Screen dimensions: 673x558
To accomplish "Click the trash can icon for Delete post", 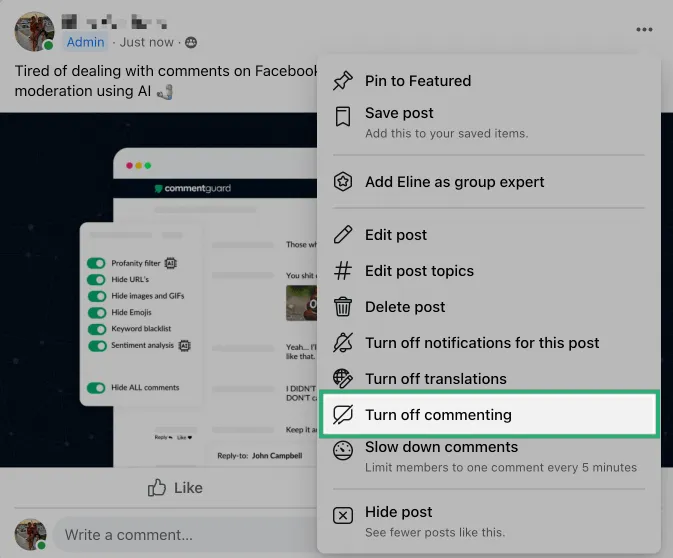I will (x=343, y=306).
